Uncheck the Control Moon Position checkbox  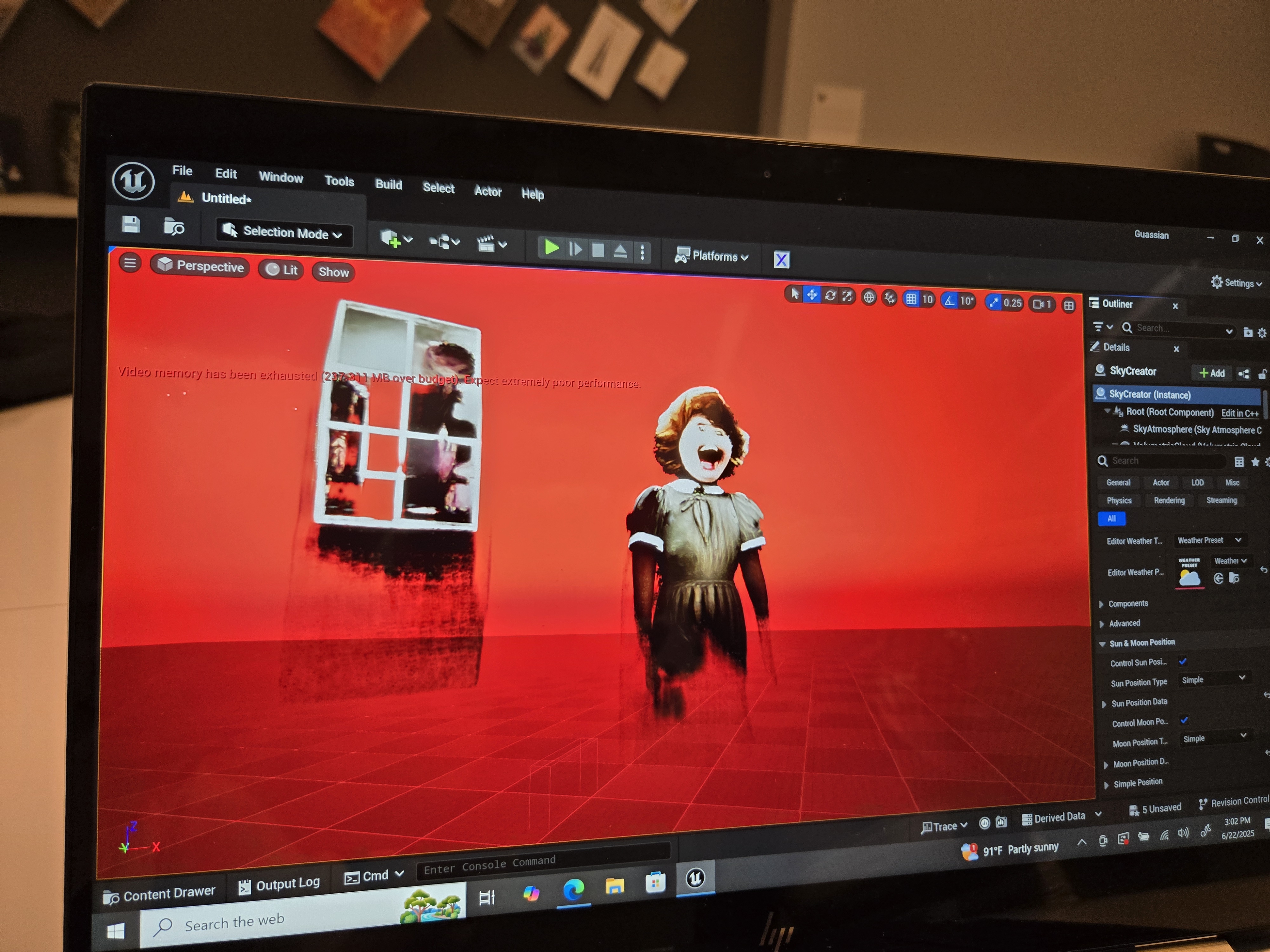1184,720
